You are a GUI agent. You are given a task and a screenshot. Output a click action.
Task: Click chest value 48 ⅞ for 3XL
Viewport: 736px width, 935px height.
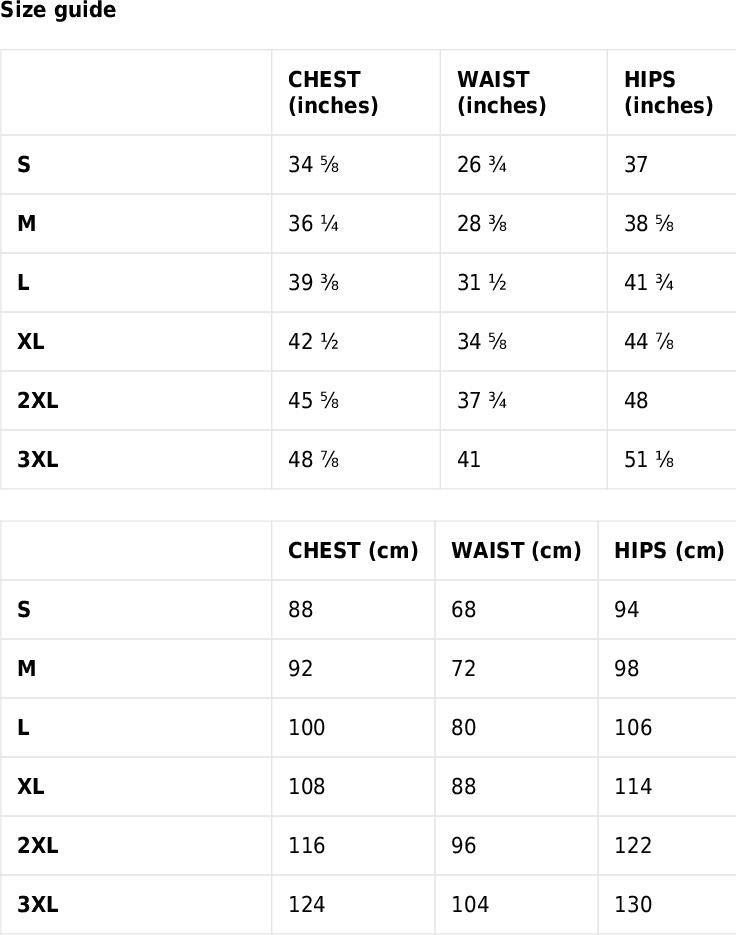pyautogui.click(x=313, y=460)
